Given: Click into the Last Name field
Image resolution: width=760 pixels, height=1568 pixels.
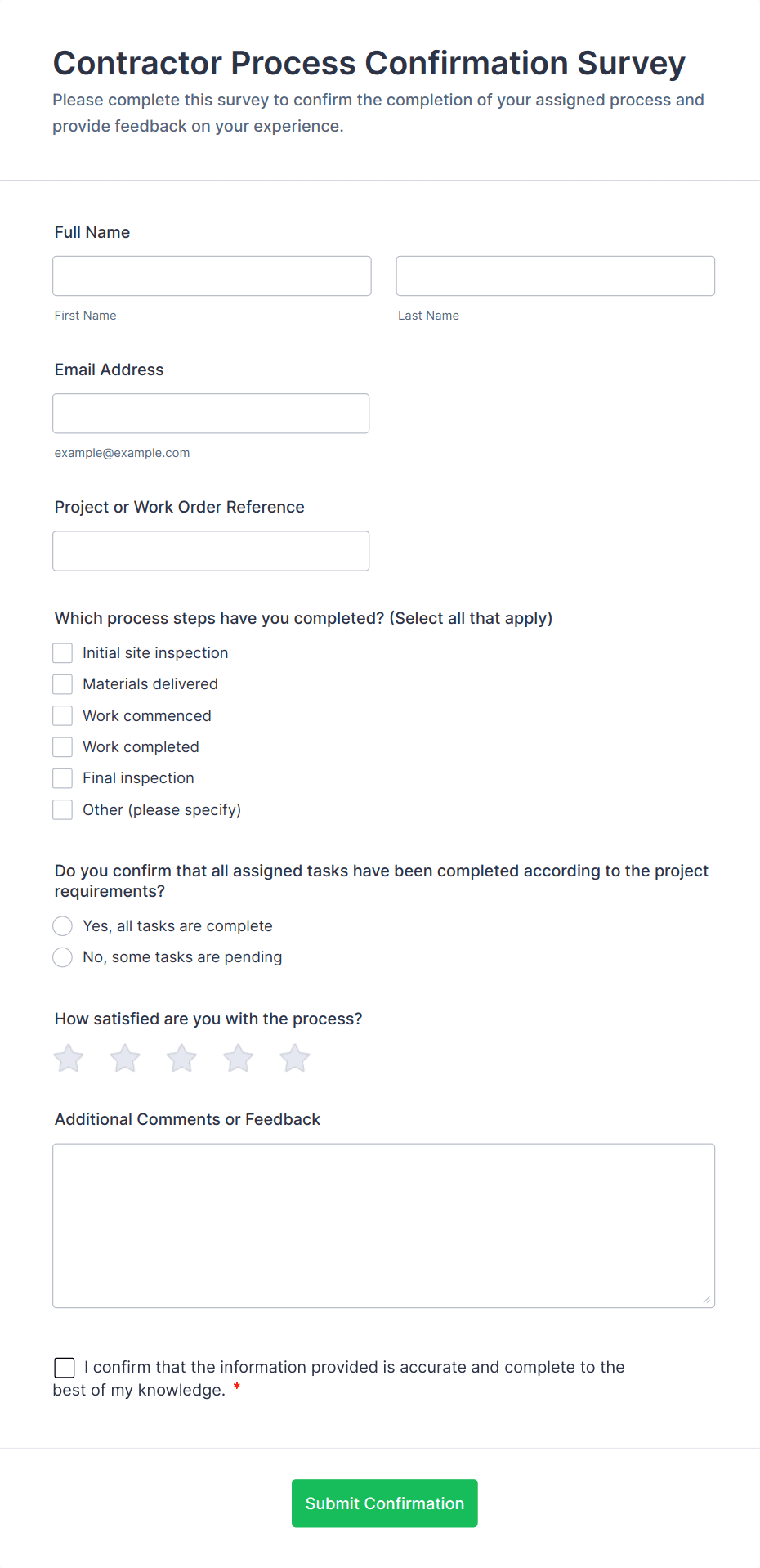Looking at the screenshot, I should click(x=555, y=276).
